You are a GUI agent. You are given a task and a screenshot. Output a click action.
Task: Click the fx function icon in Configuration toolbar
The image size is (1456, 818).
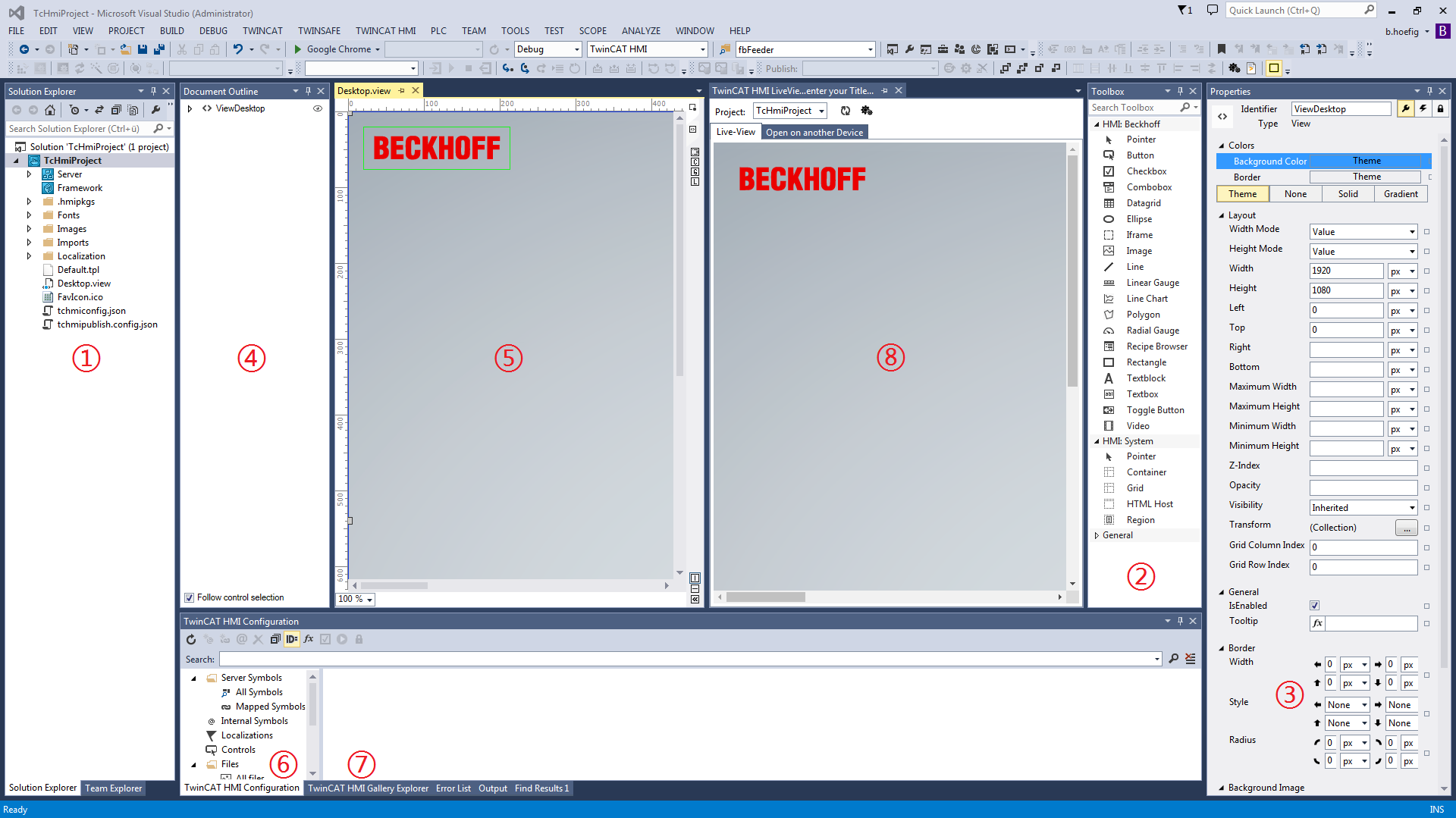pos(309,639)
